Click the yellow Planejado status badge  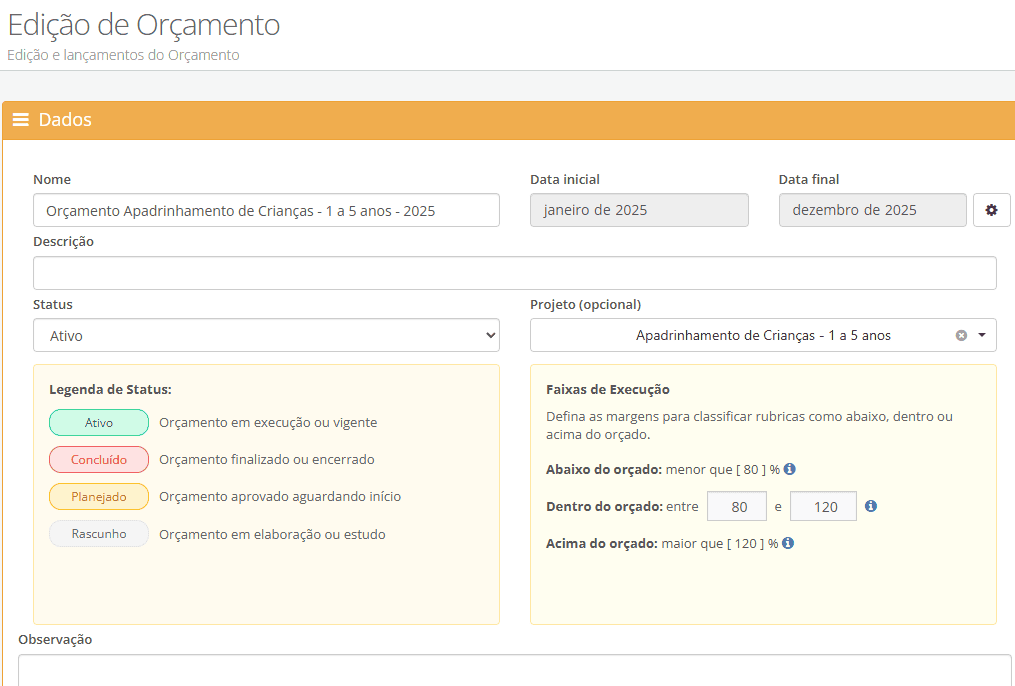coord(99,497)
